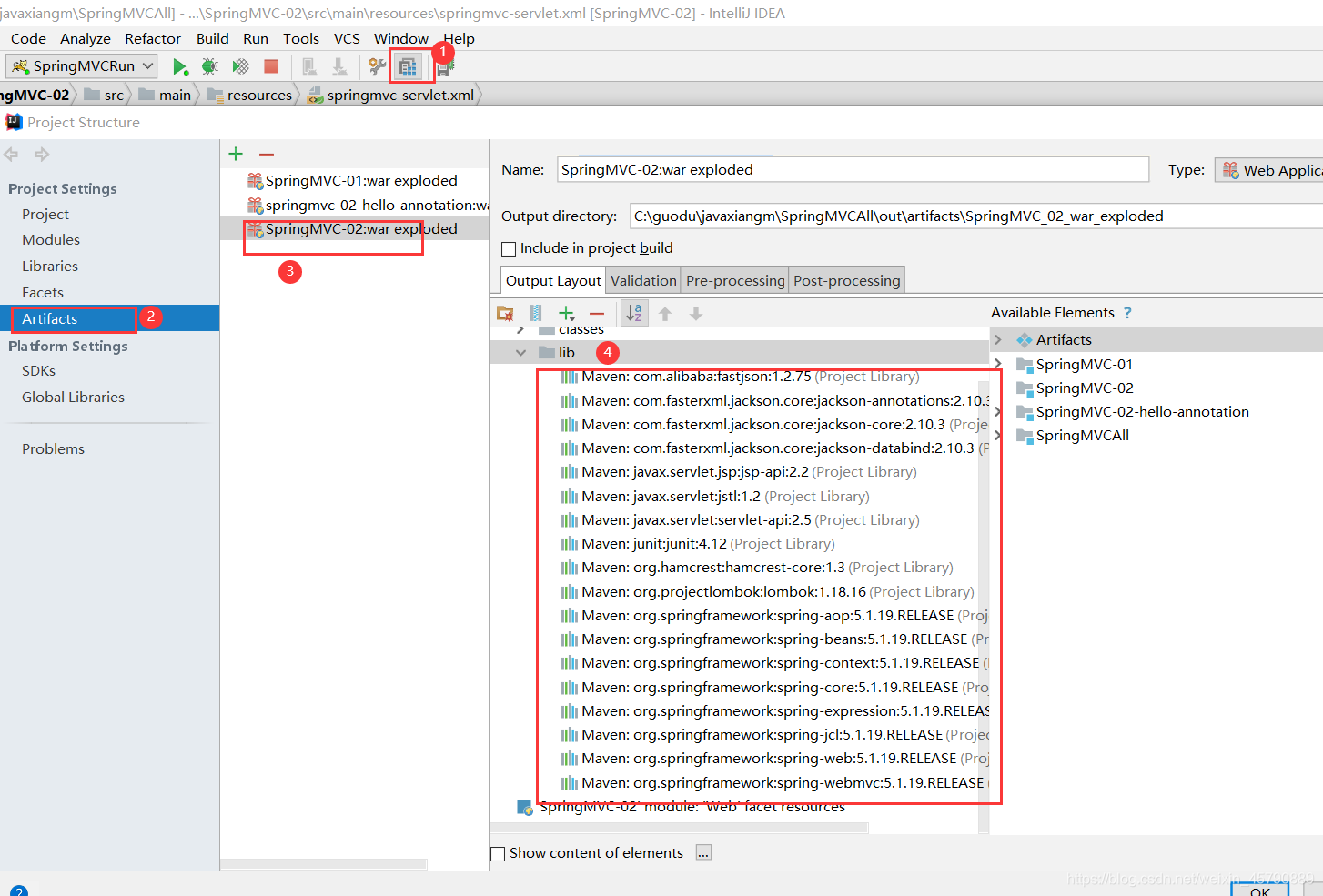Expand Artifacts in Available Elements
The width and height of the screenshot is (1323, 896).
coord(998,339)
